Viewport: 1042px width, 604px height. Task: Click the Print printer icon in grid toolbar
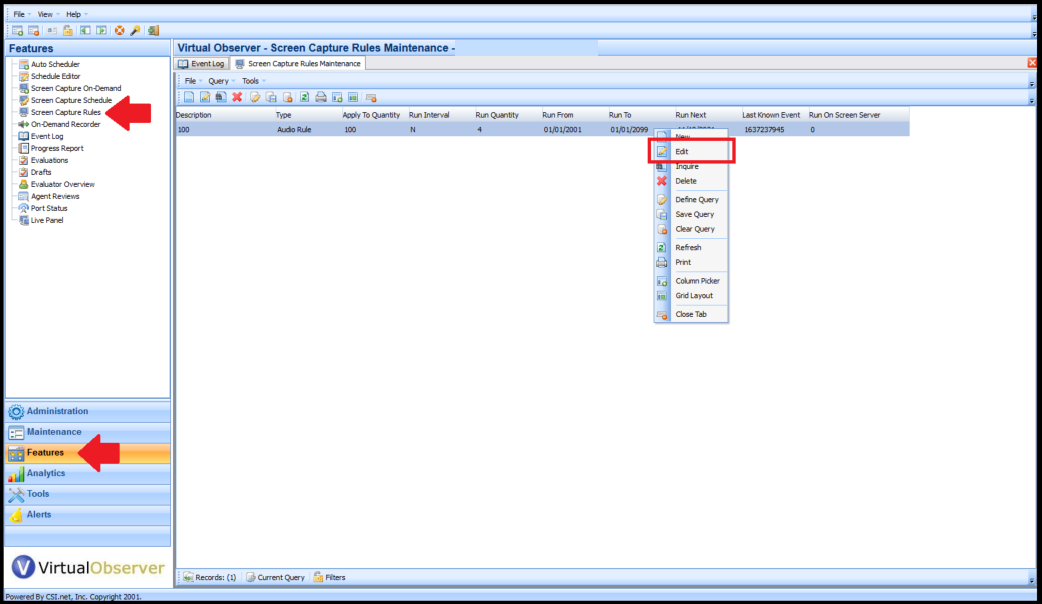point(321,98)
